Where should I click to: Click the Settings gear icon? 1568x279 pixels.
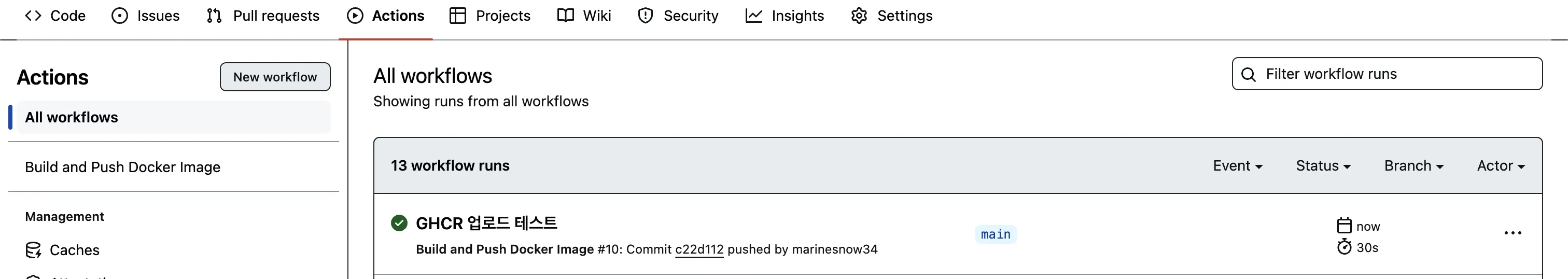point(859,16)
